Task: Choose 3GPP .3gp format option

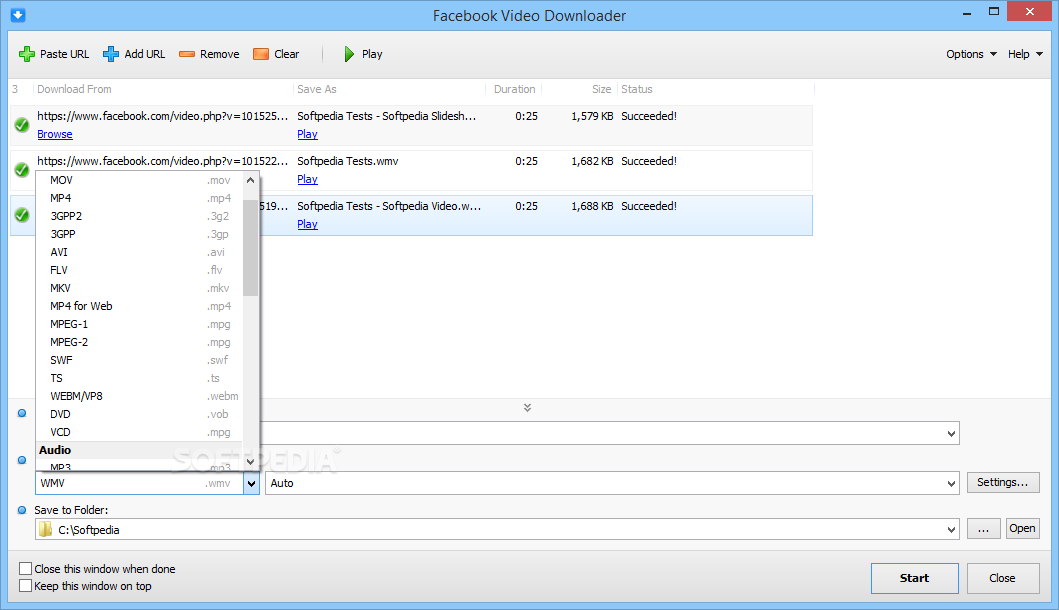Action: [140, 234]
